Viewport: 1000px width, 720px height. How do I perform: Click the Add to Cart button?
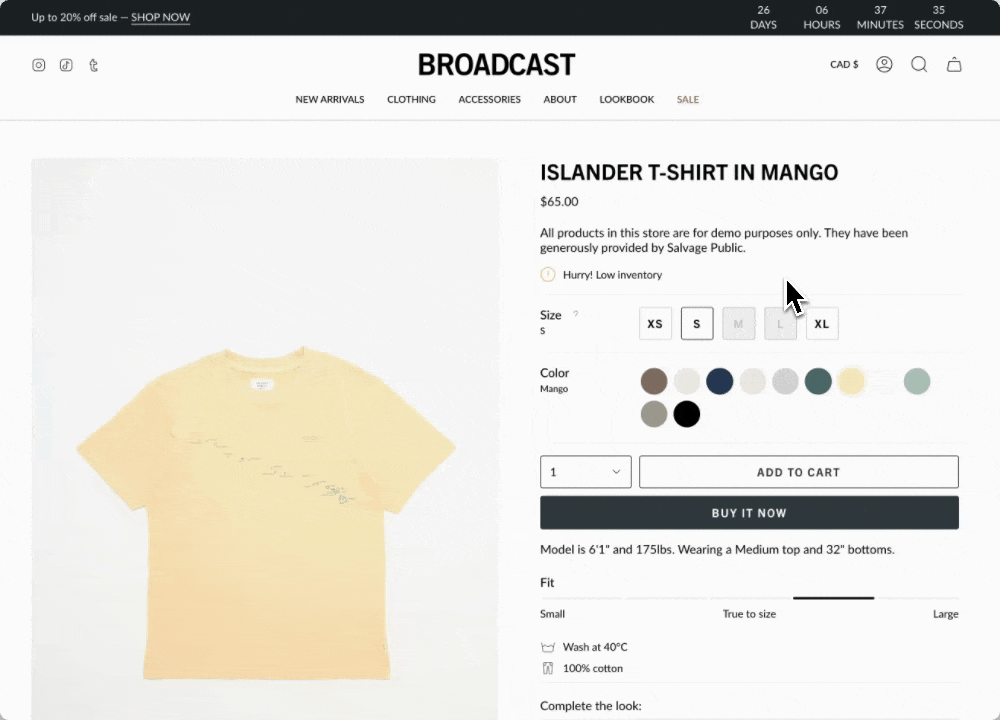(x=798, y=472)
